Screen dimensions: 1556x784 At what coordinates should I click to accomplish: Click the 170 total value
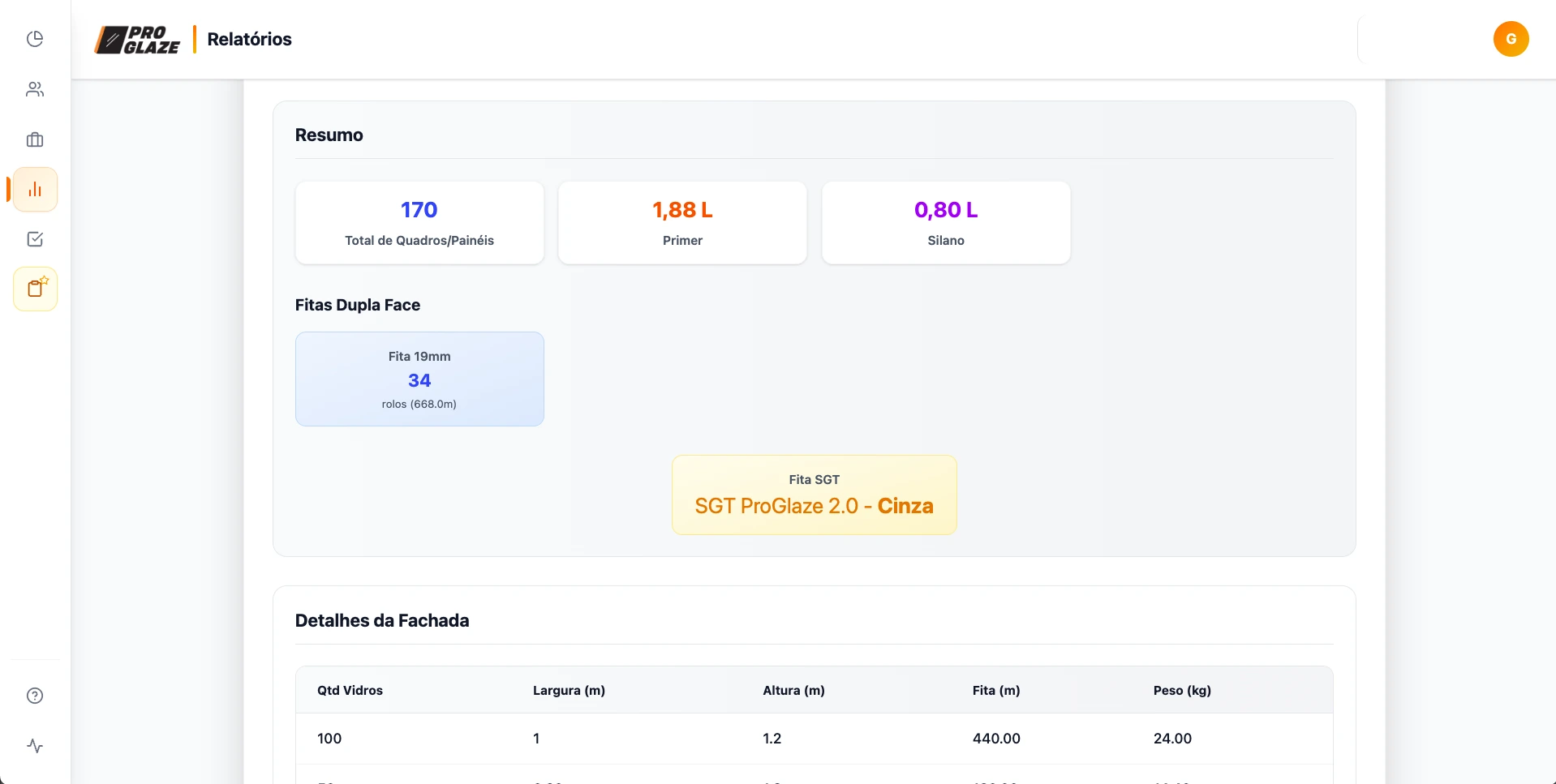tap(419, 210)
